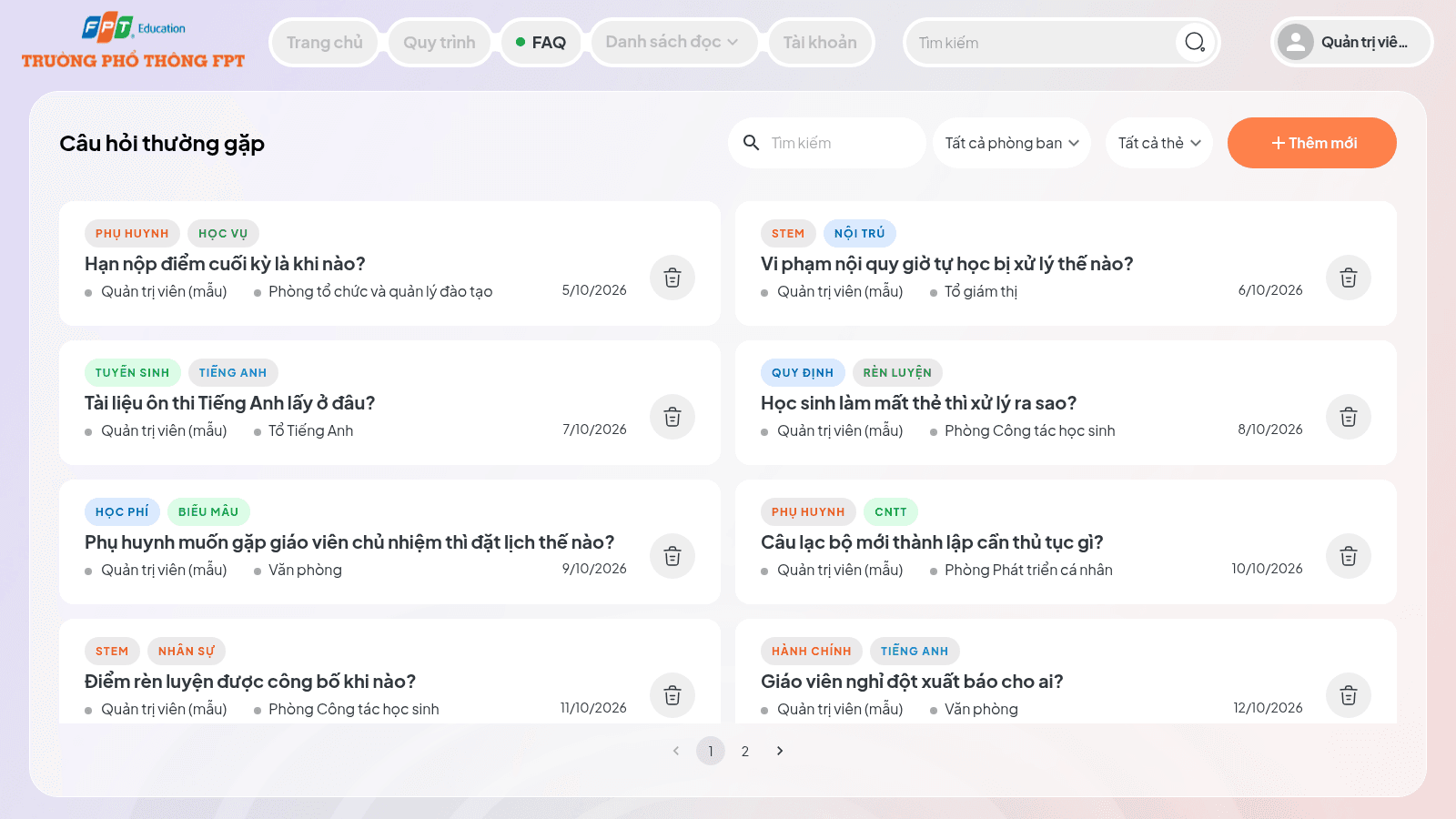Click the top global "Tìm kiếm" search field
This screenshot has height=819, width=1456.
click(x=1043, y=43)
